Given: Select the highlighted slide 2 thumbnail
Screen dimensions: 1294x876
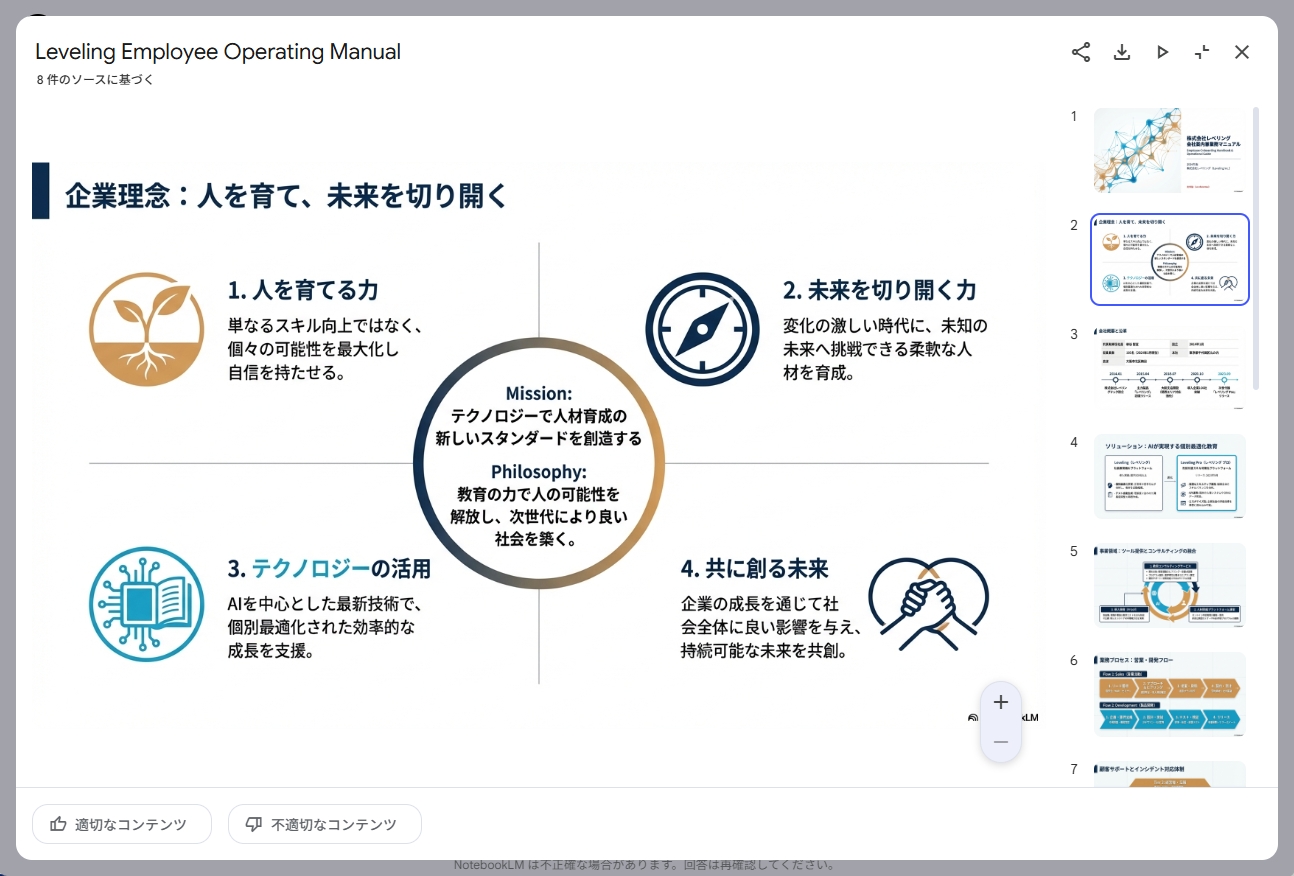Looking at the screenshot, I should point(1170,259).
